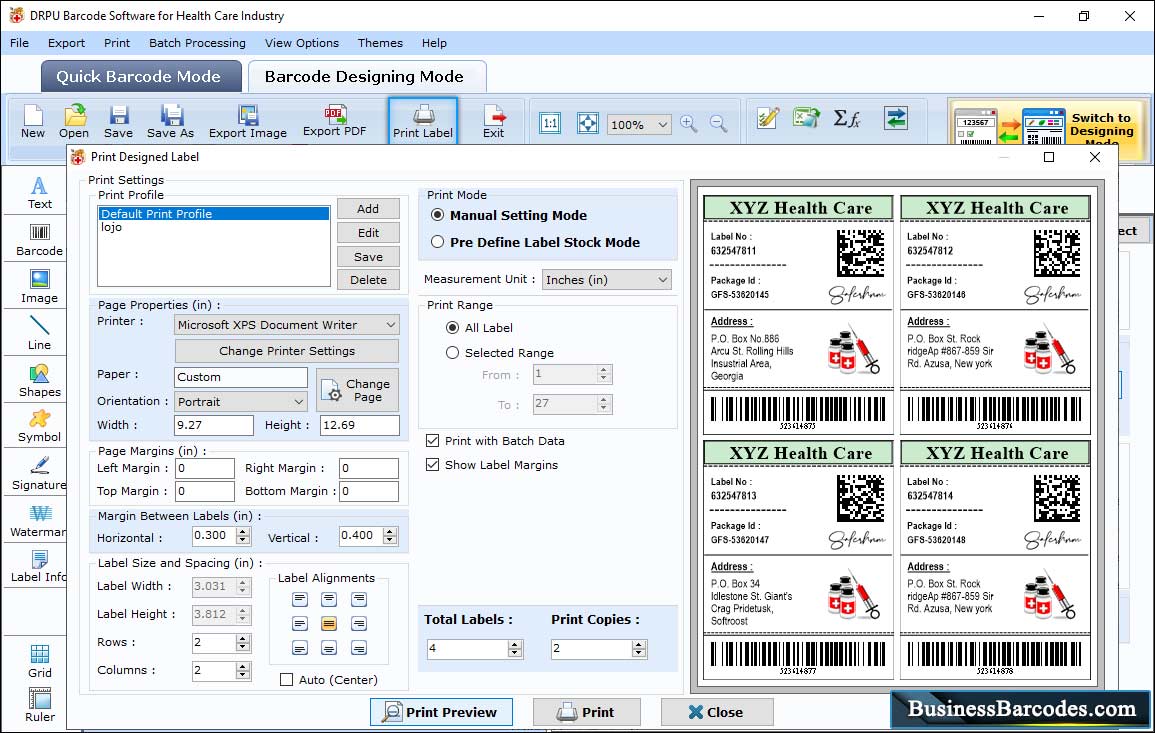The width and height of the screenshot is (1155, 733).
Task: Click Change Printer Settings button
Action: pos(287,351)
